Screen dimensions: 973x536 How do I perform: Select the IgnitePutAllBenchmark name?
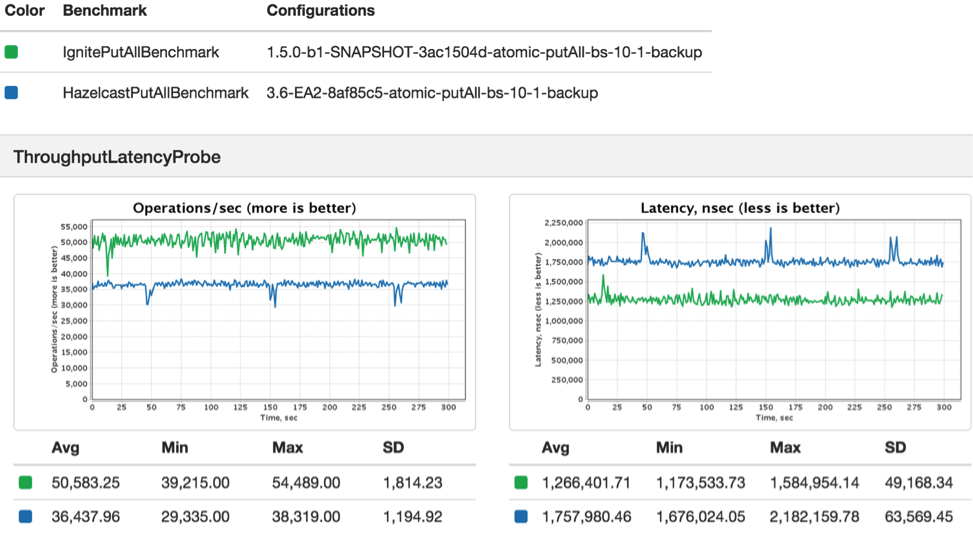click(x=141, y=52)
